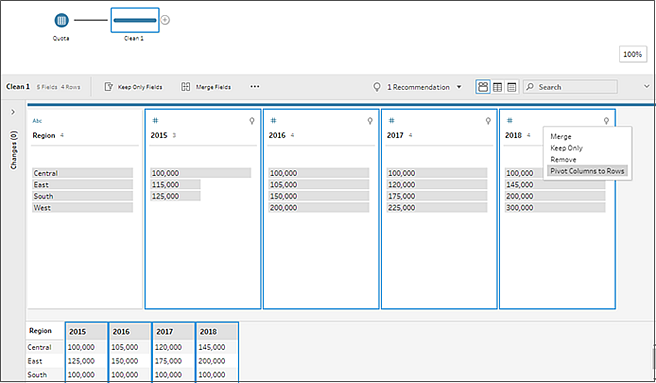Image resolution: width=656 pixels, height=383 pixels.
Task: Choose Merge from the context menu
Action: (x=561, y=136)
